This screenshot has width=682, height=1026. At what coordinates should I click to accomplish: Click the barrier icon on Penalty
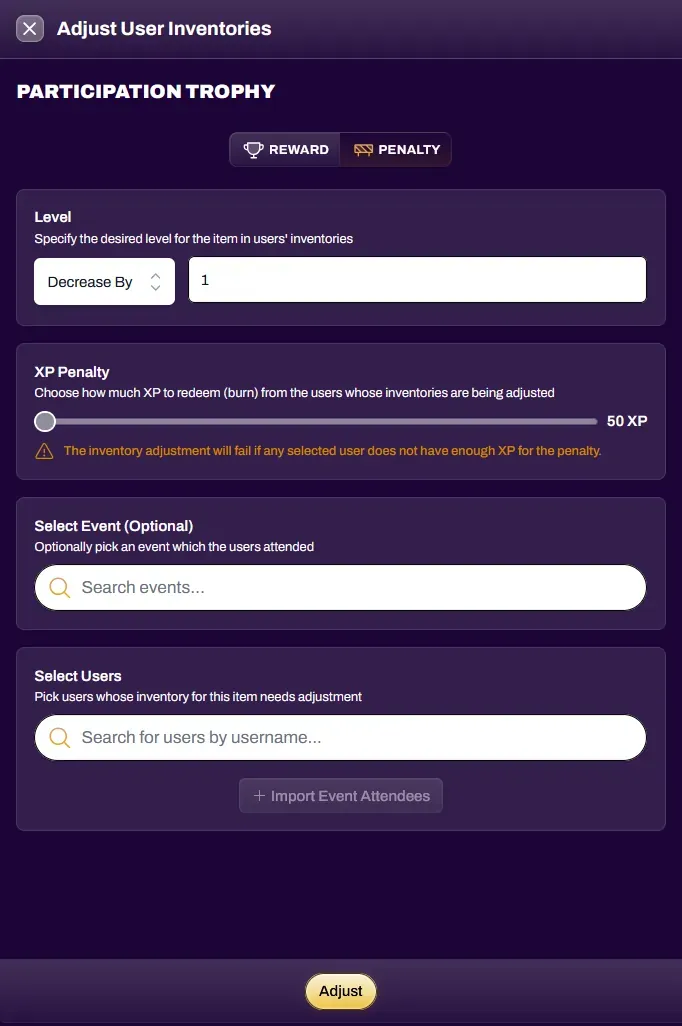click(x=363, y=150)
